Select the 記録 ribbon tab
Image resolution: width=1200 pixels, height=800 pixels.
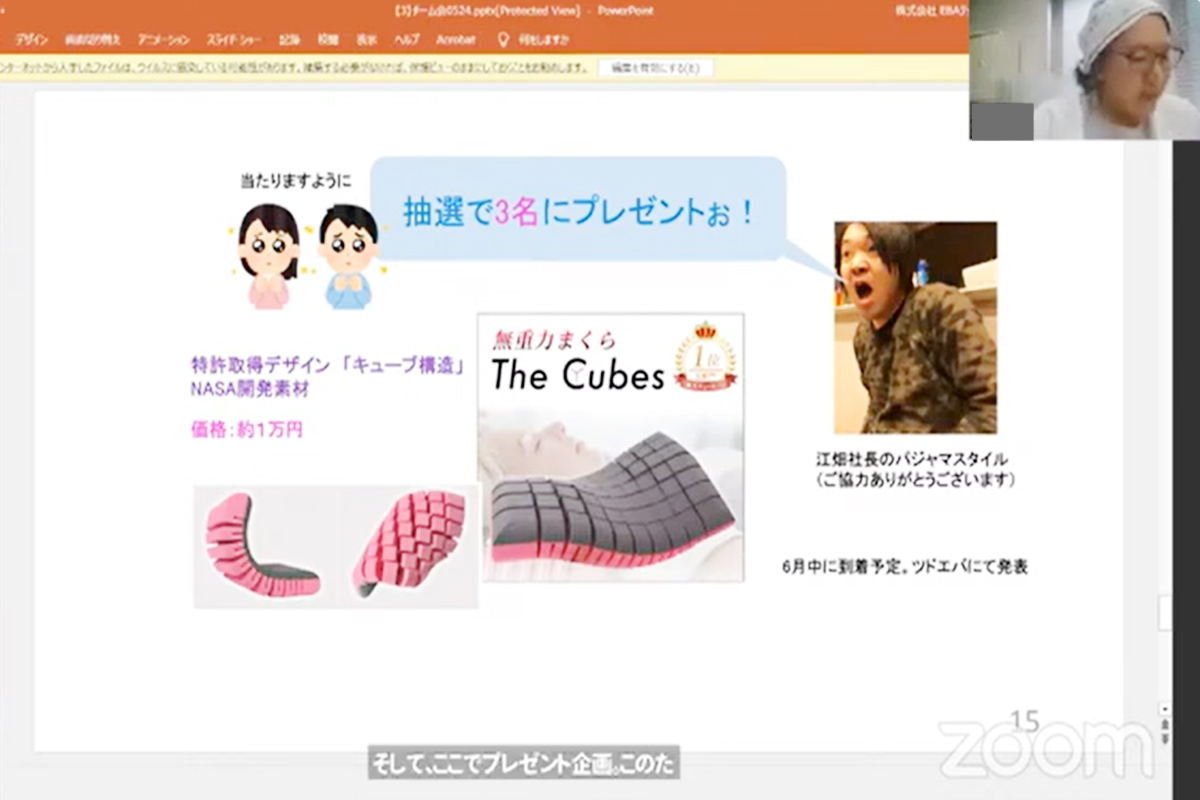[x=289, y=40]
